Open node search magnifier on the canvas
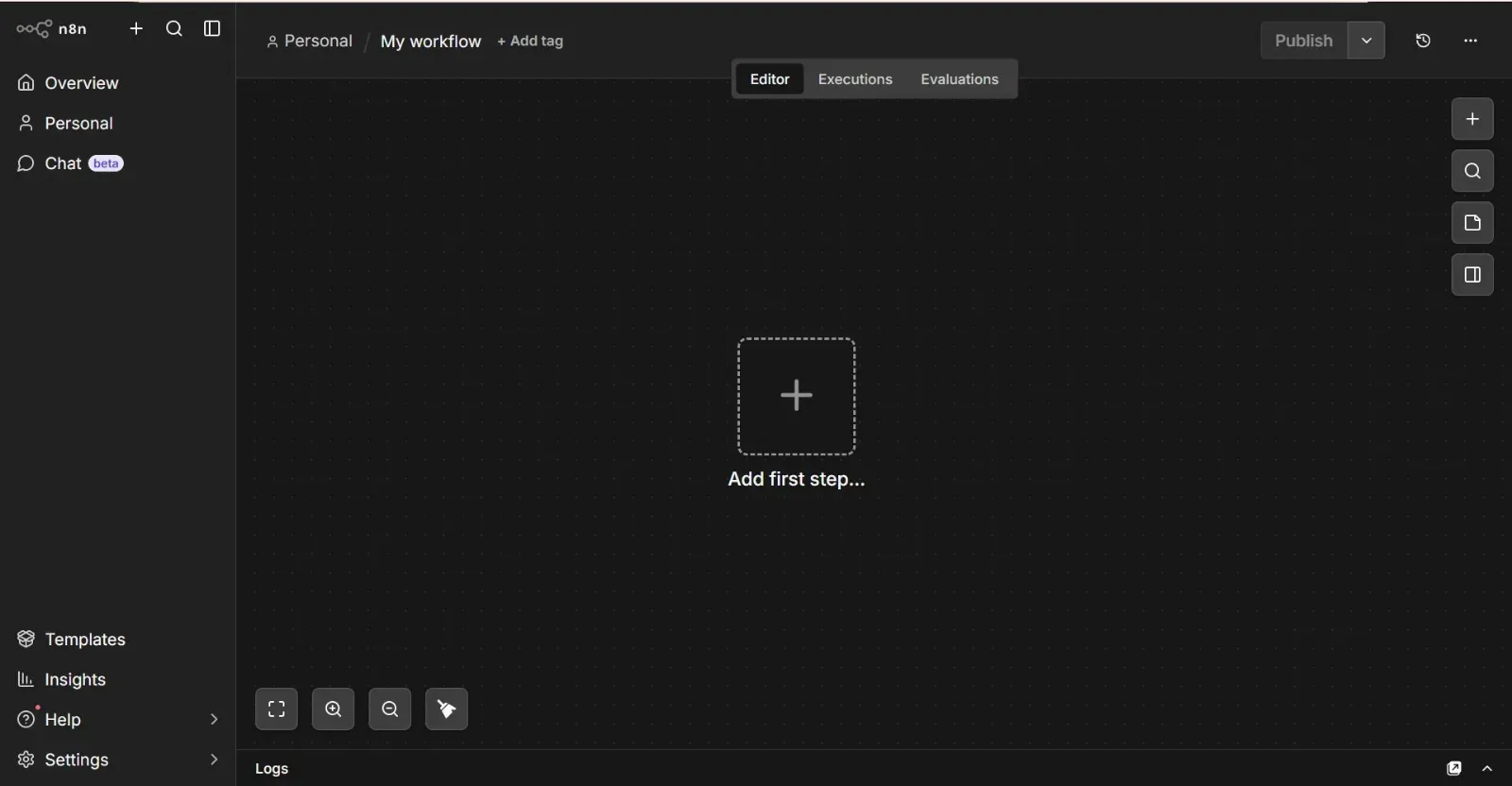 click(1472, 171)
